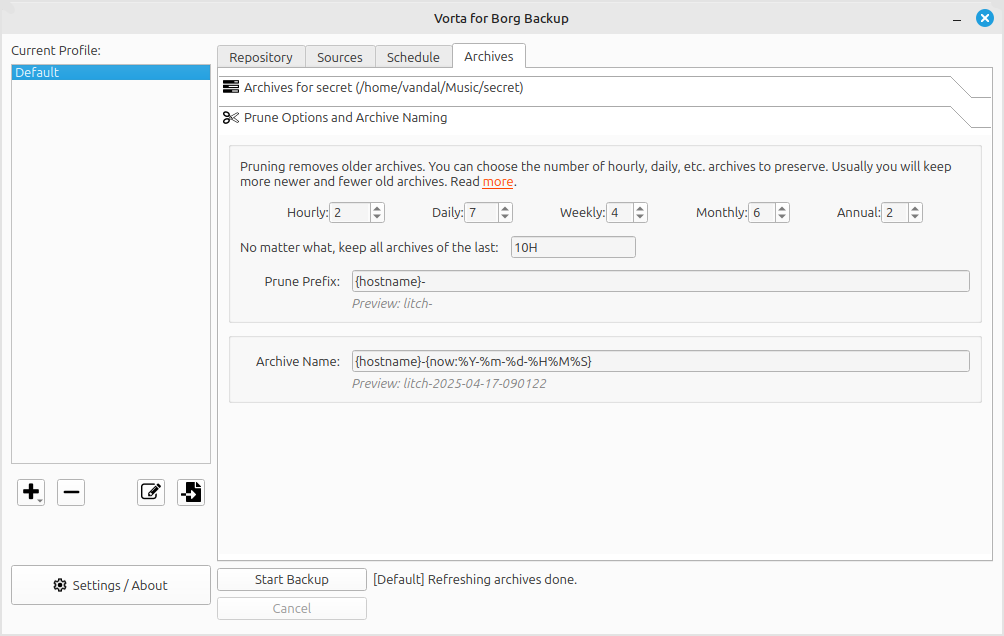1004x636 pixels.
Task: Focus the Archive Name input field
Action: tap(660, 361)
